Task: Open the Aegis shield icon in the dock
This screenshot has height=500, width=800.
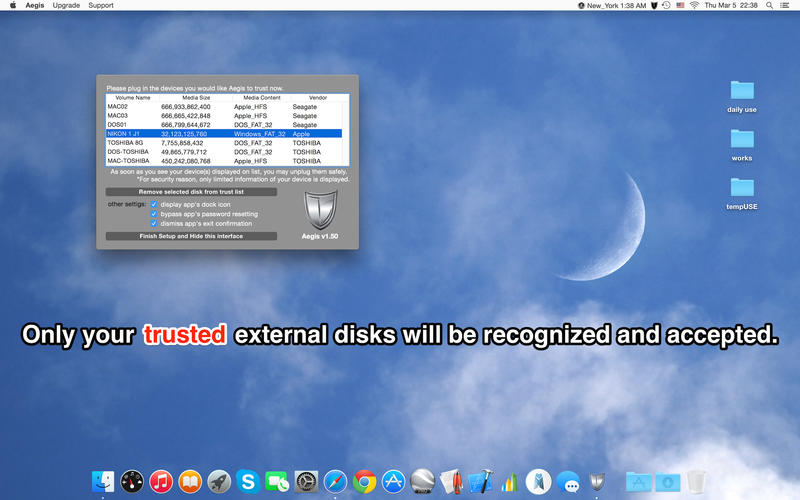Action: tap(597, 482)
